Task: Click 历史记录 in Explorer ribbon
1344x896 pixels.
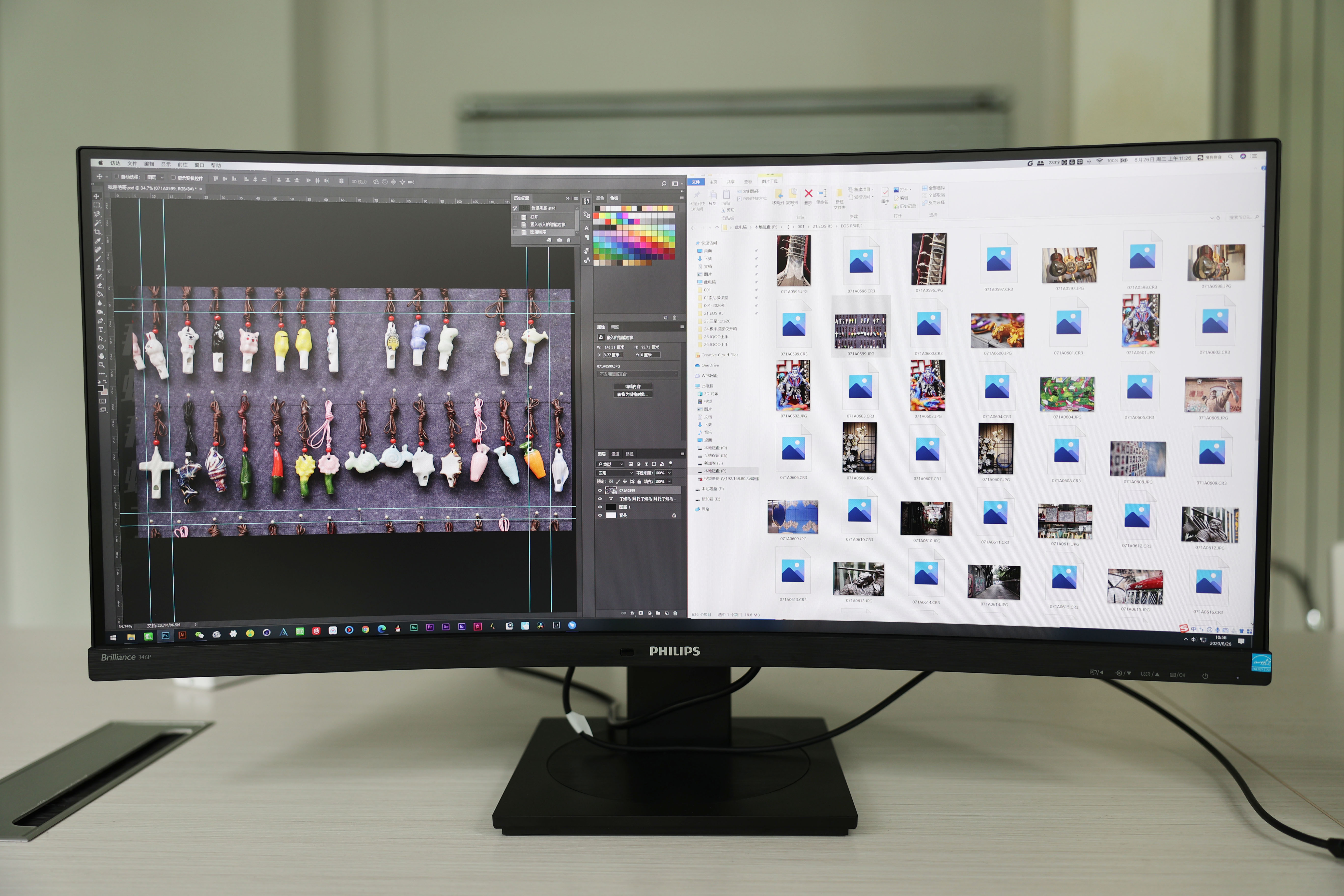Action: [905, 206]
